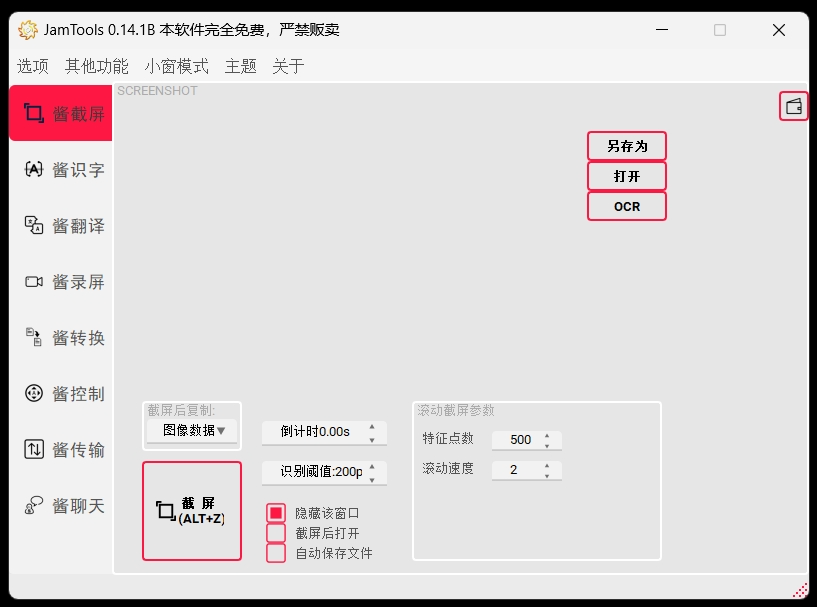Switch to the 酱传输 transfer tab
Screen dimensions: 817x607
(x=61, y=450)
